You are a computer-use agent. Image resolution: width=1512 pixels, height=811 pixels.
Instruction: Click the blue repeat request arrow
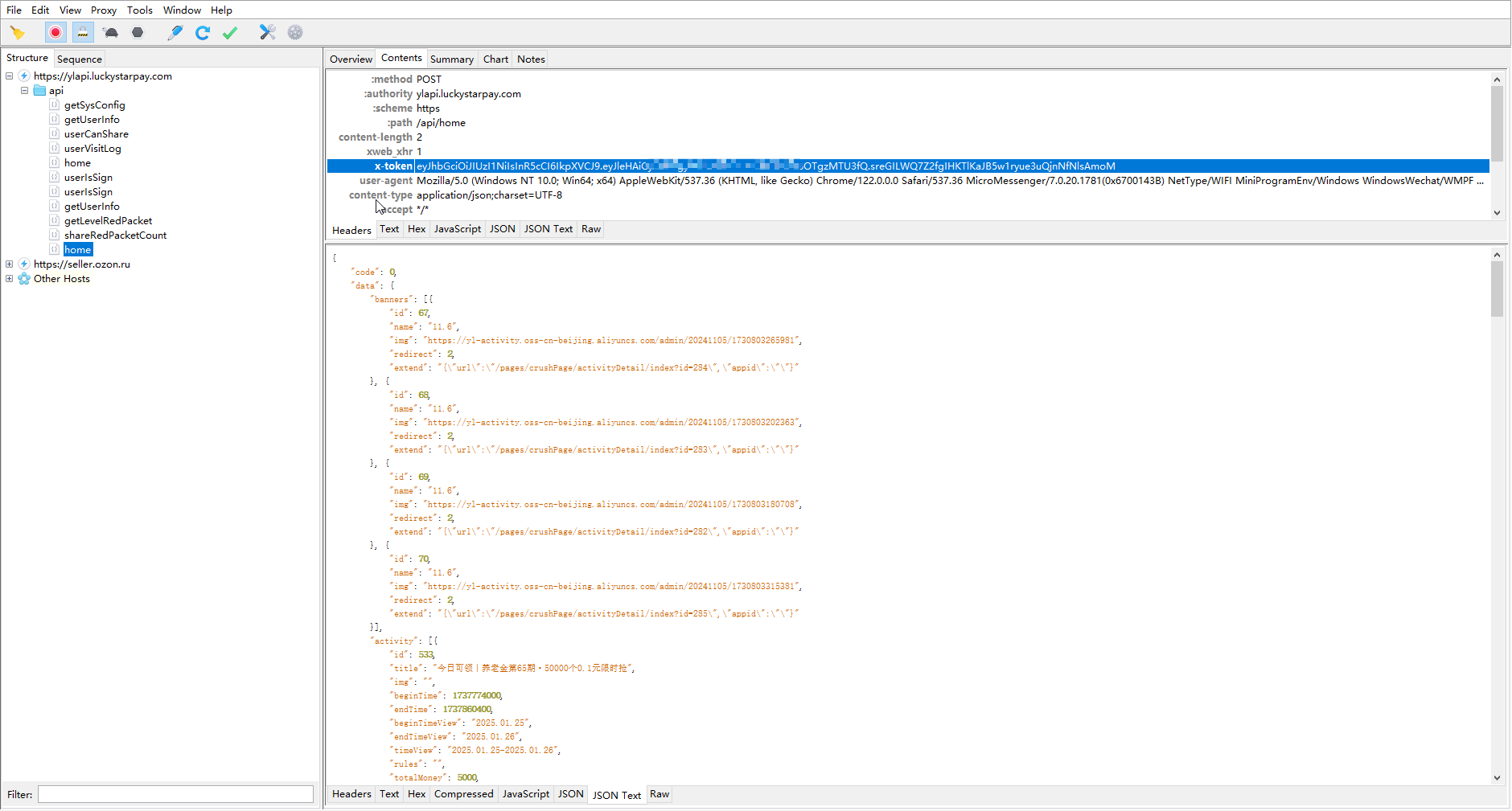(203, 33)
